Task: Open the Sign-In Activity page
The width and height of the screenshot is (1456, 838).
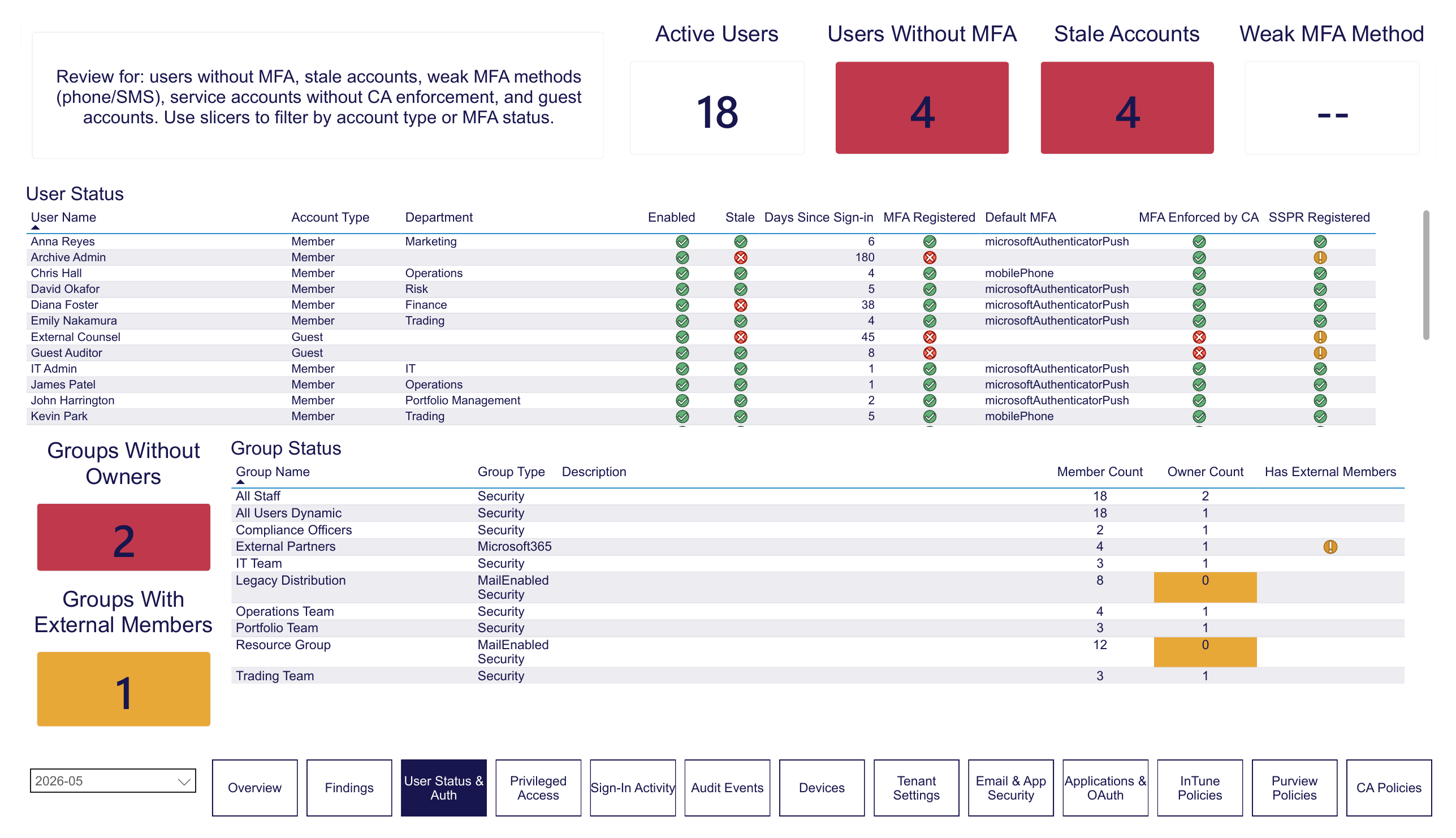Action: [632, 787]
